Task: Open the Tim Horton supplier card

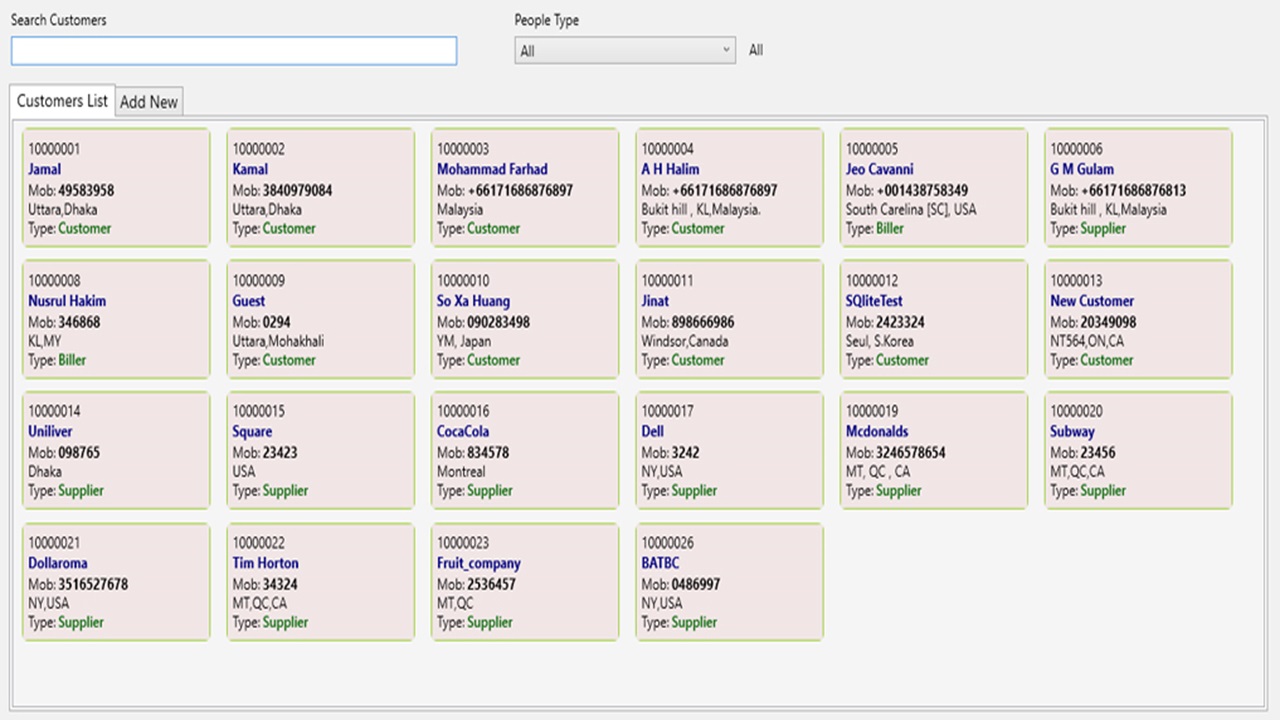Action: click(320, 581)
